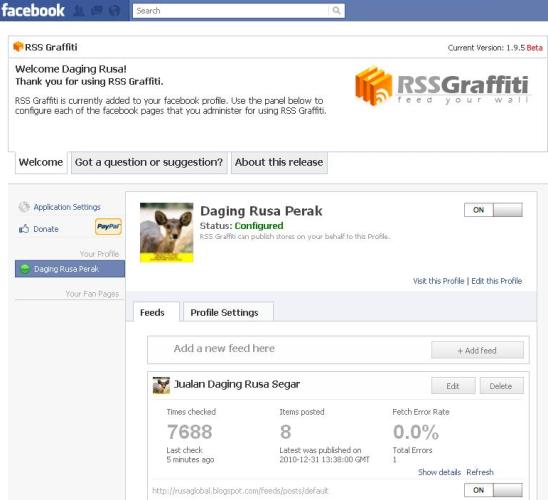Screen dimensions: 548x500
Task: Open Got a question or suggestion tab
Action: [x=149, y=162]
